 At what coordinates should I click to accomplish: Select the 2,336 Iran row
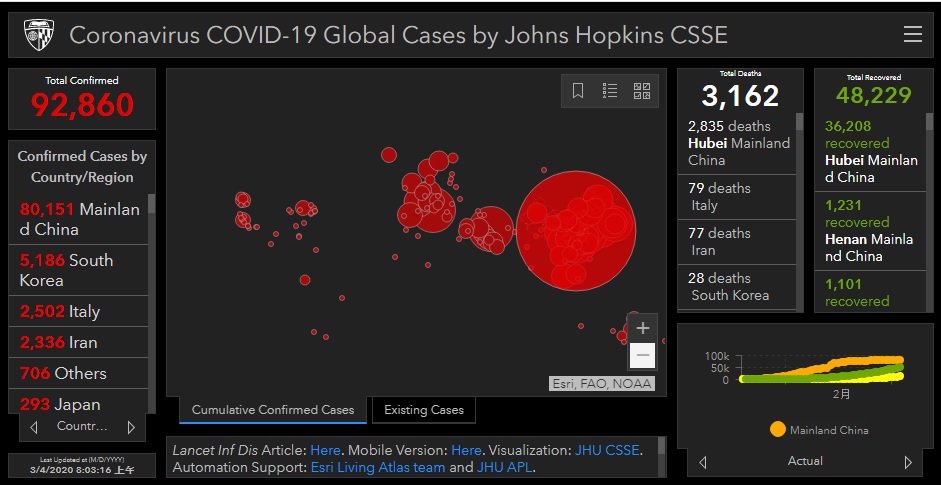tap(79, 343)
